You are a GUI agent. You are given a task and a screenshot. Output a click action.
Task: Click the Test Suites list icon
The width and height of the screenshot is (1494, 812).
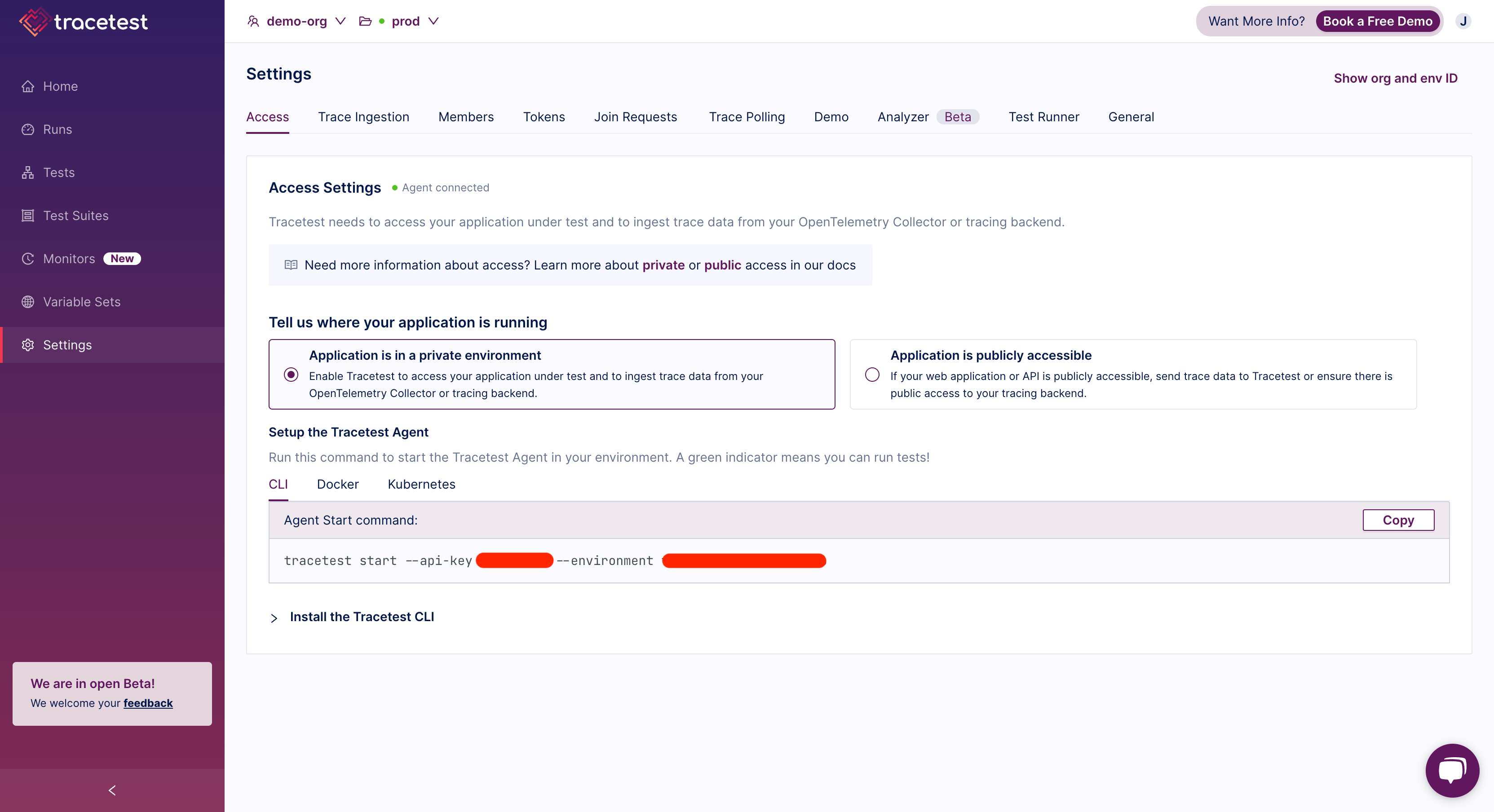click(28, 216)
